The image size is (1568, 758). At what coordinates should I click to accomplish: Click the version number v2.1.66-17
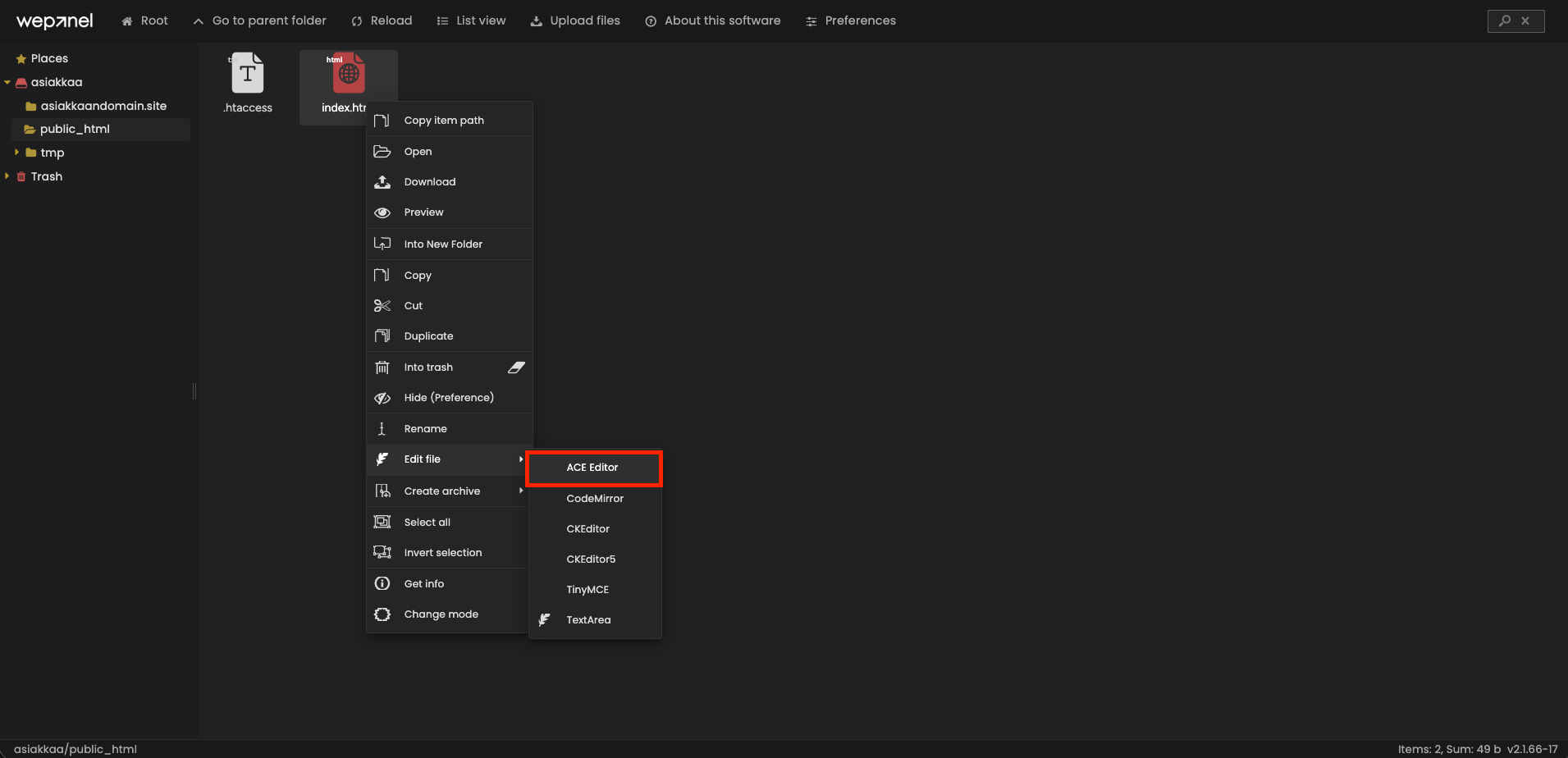[1533, 749]
